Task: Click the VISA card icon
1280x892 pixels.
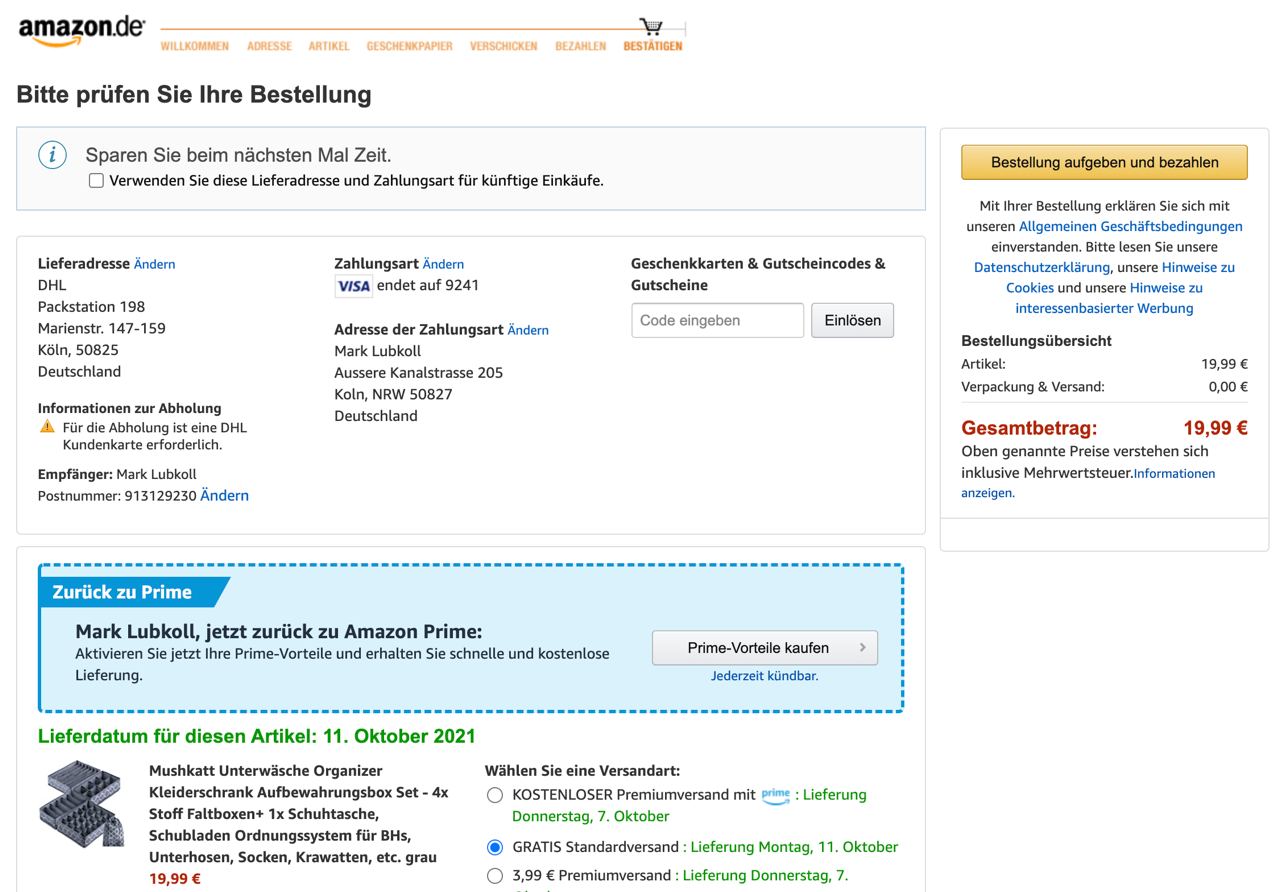Action: click(x=353, y=286)
